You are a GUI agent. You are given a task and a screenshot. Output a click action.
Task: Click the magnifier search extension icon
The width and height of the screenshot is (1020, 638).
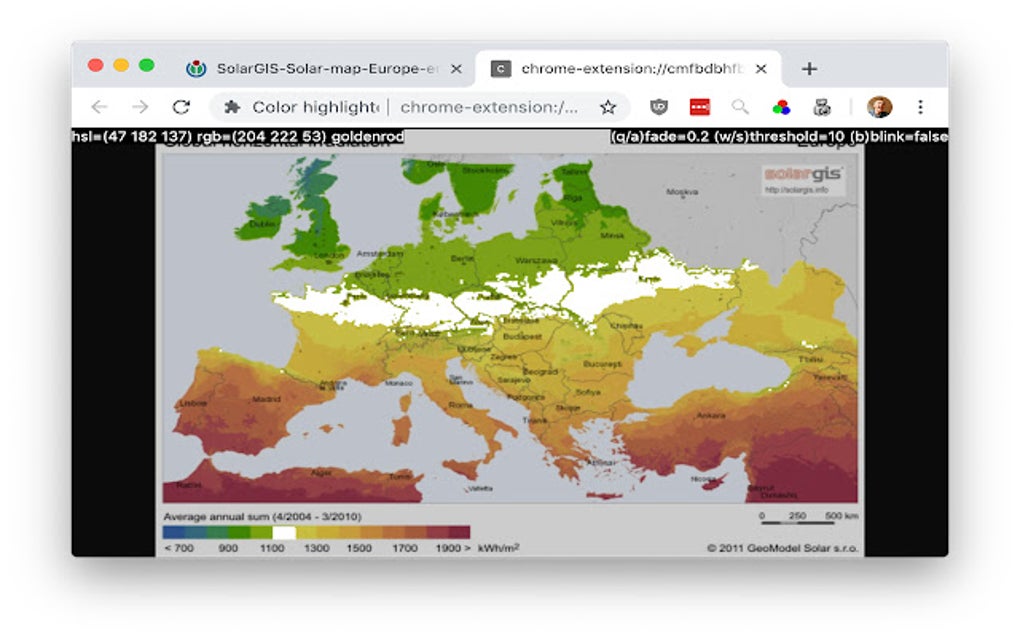coord(740,106)
